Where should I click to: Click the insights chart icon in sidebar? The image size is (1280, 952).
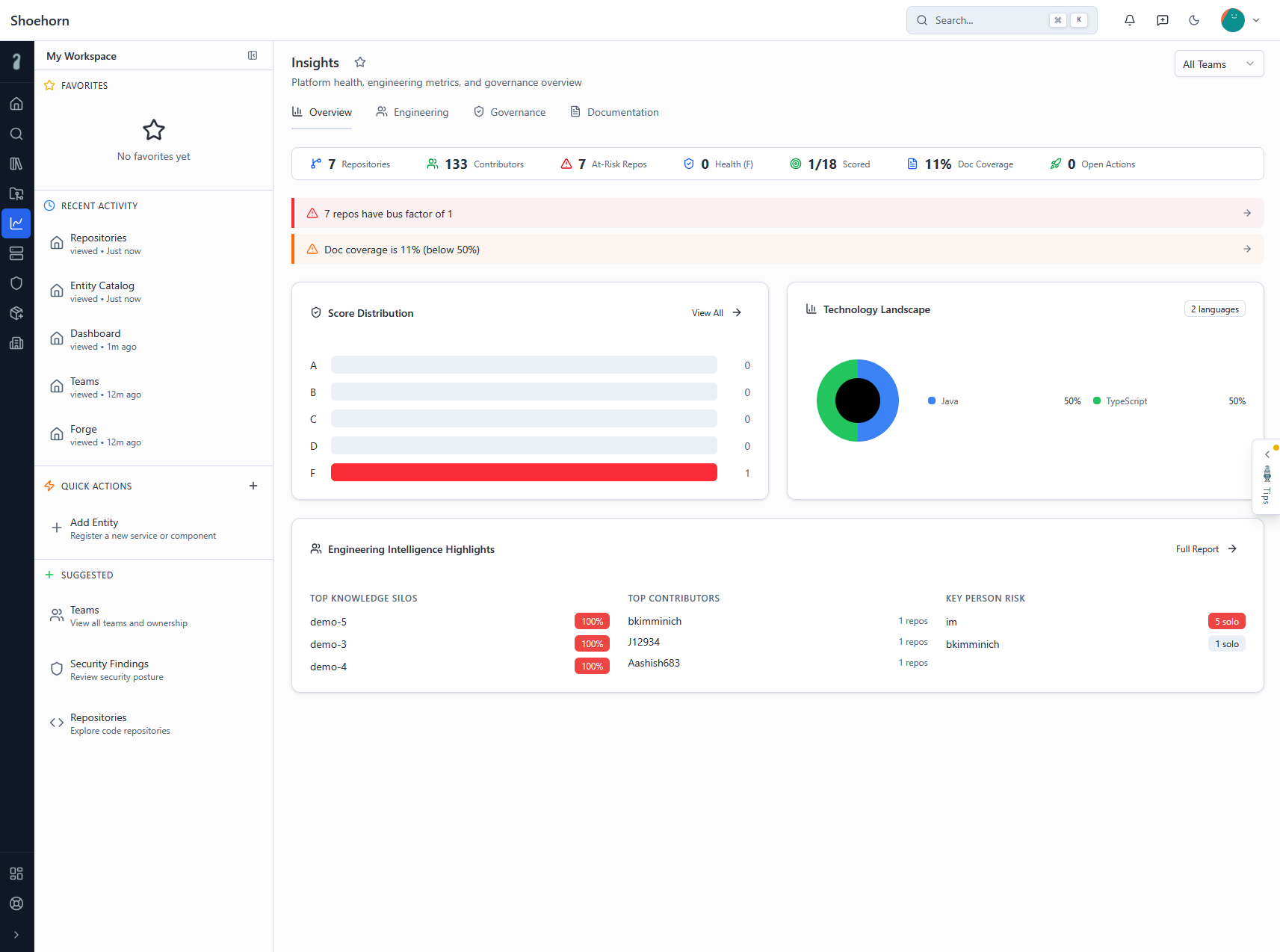coord(16,223)
